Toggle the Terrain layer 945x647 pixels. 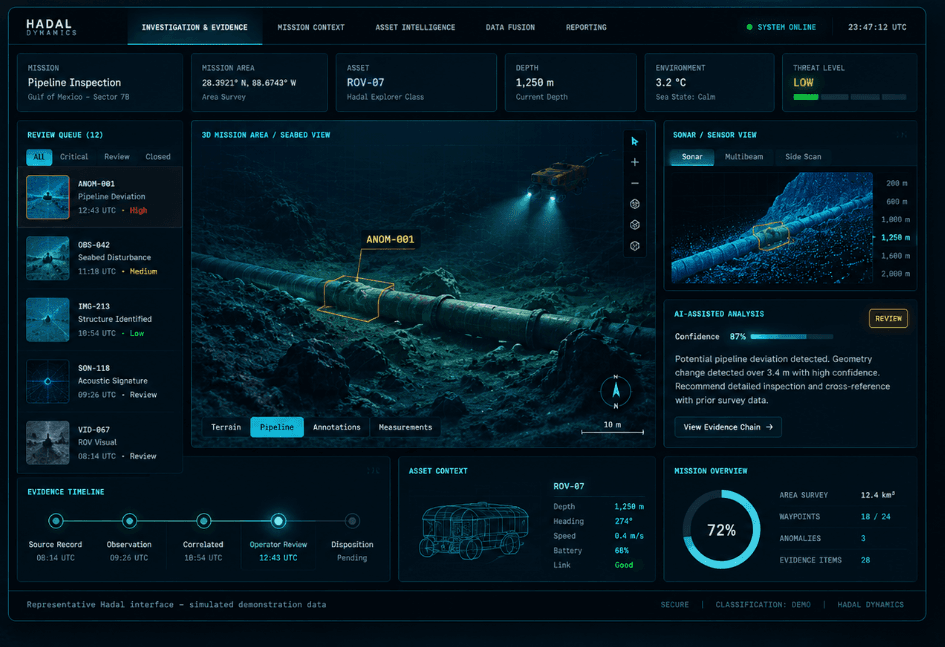226,427
